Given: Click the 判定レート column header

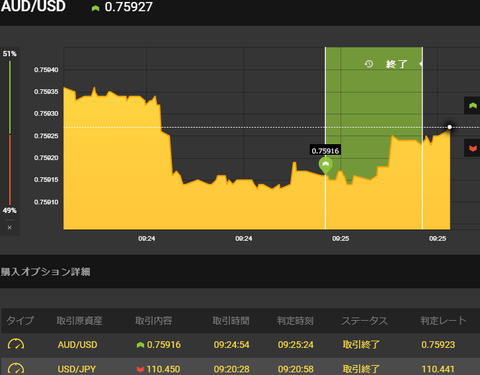Looking at the screenshot, I should click(x=443, y=320).
